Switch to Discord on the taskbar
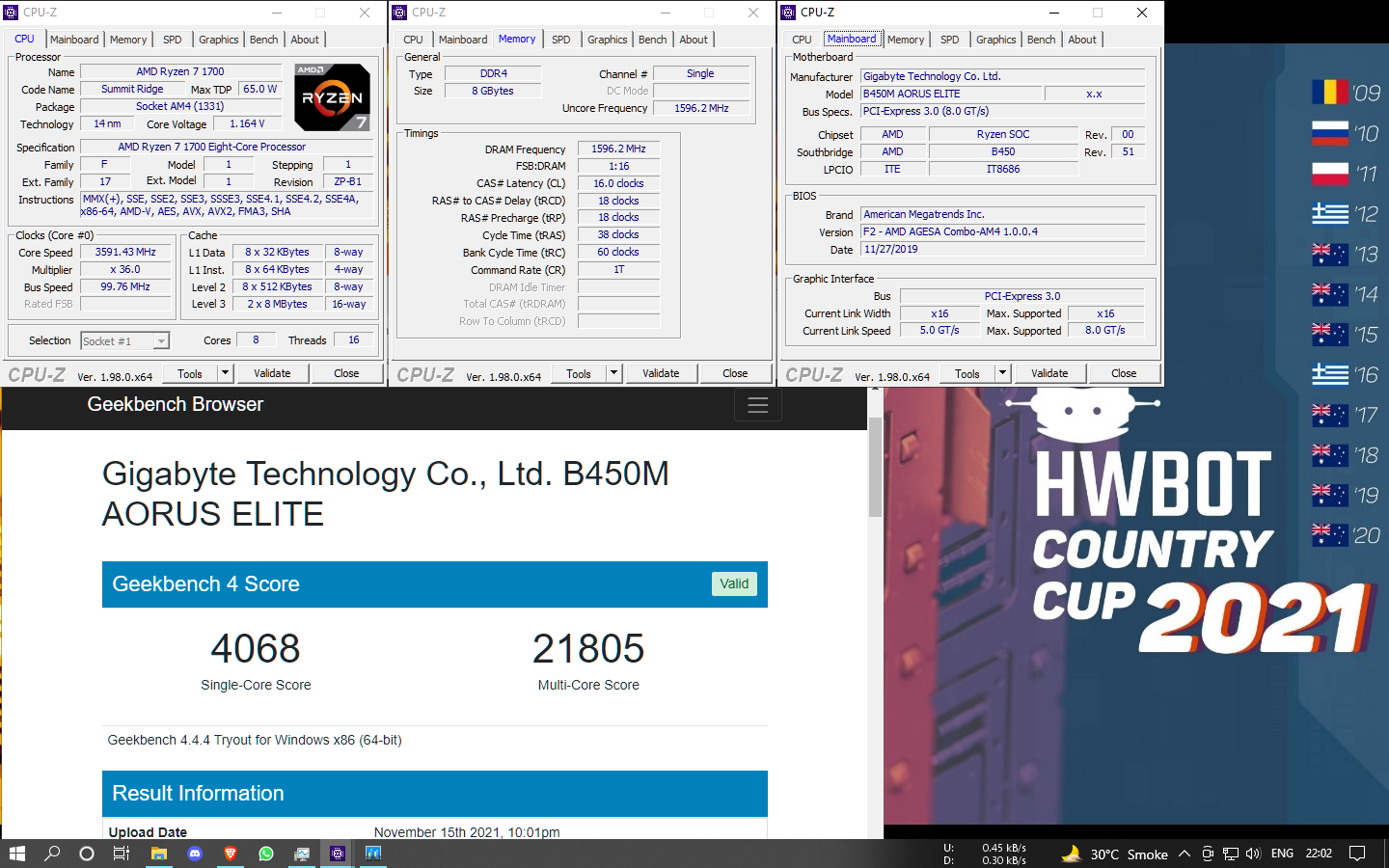 [195, 854]
